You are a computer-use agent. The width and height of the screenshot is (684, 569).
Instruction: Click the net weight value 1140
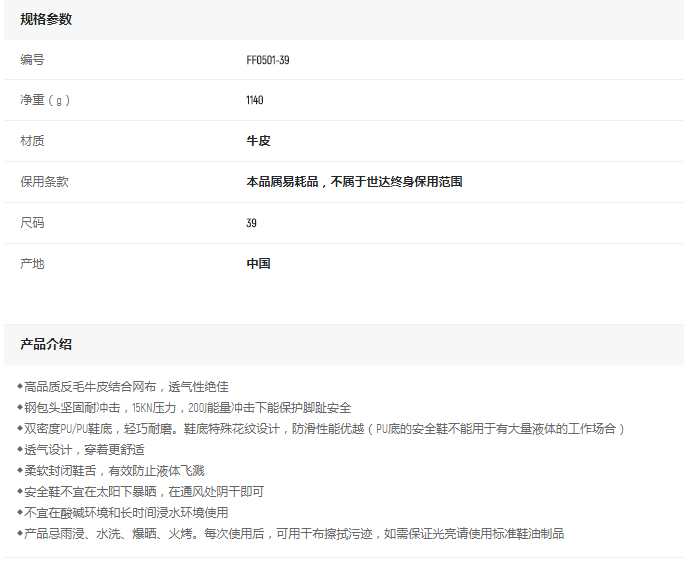[x=255, y=100]
